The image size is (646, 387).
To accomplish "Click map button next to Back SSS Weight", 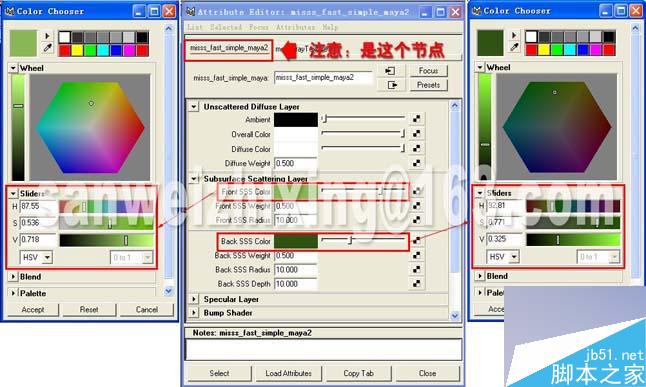I will click(417, 255).
